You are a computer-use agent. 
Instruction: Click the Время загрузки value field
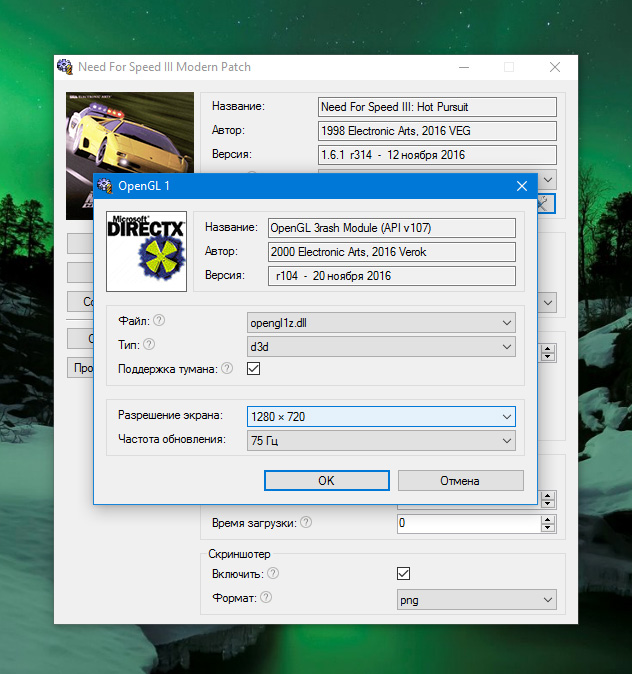click(x=469, y=523)
